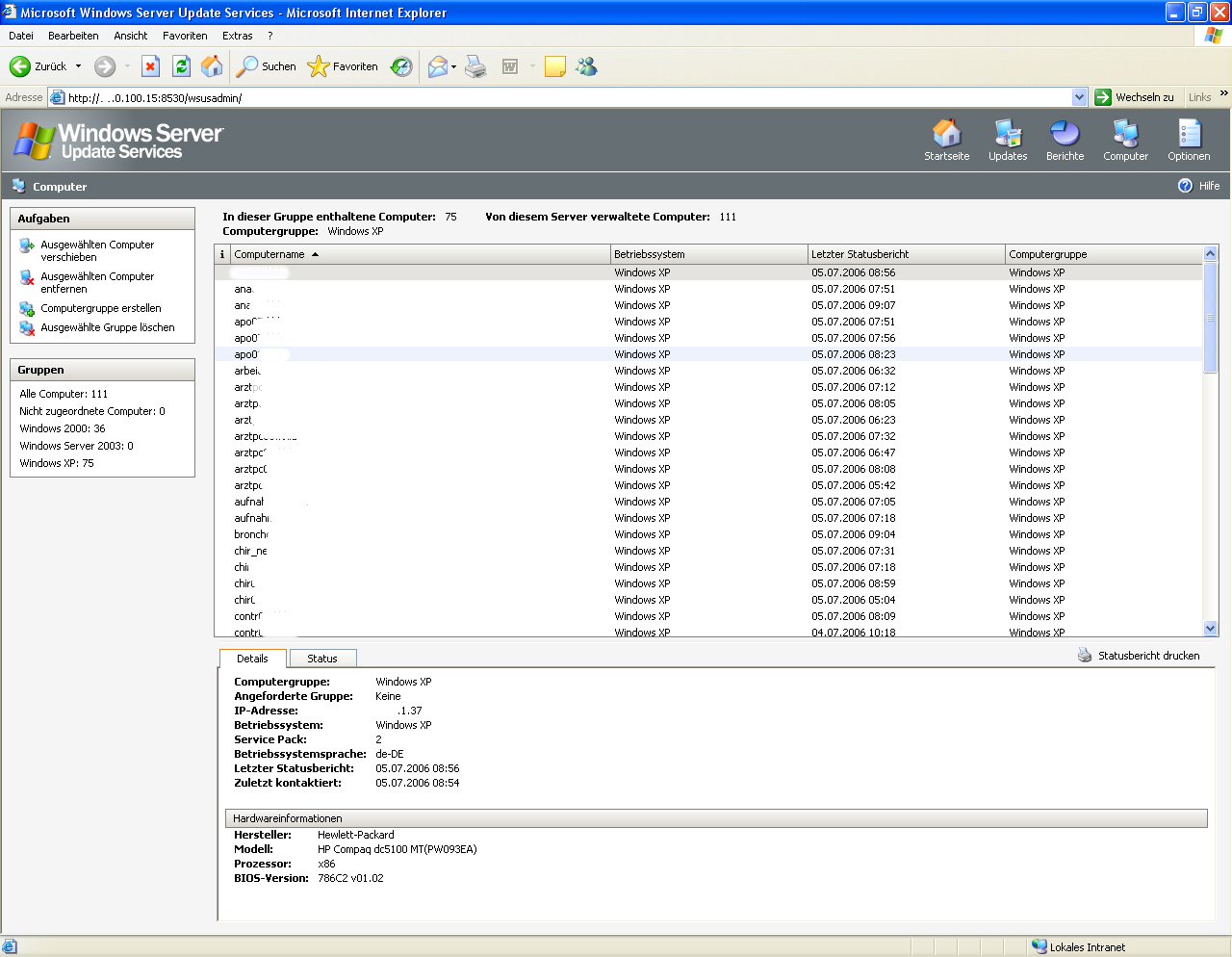
Task: Switch to the Status tab
Action: (x=322, y=659)
